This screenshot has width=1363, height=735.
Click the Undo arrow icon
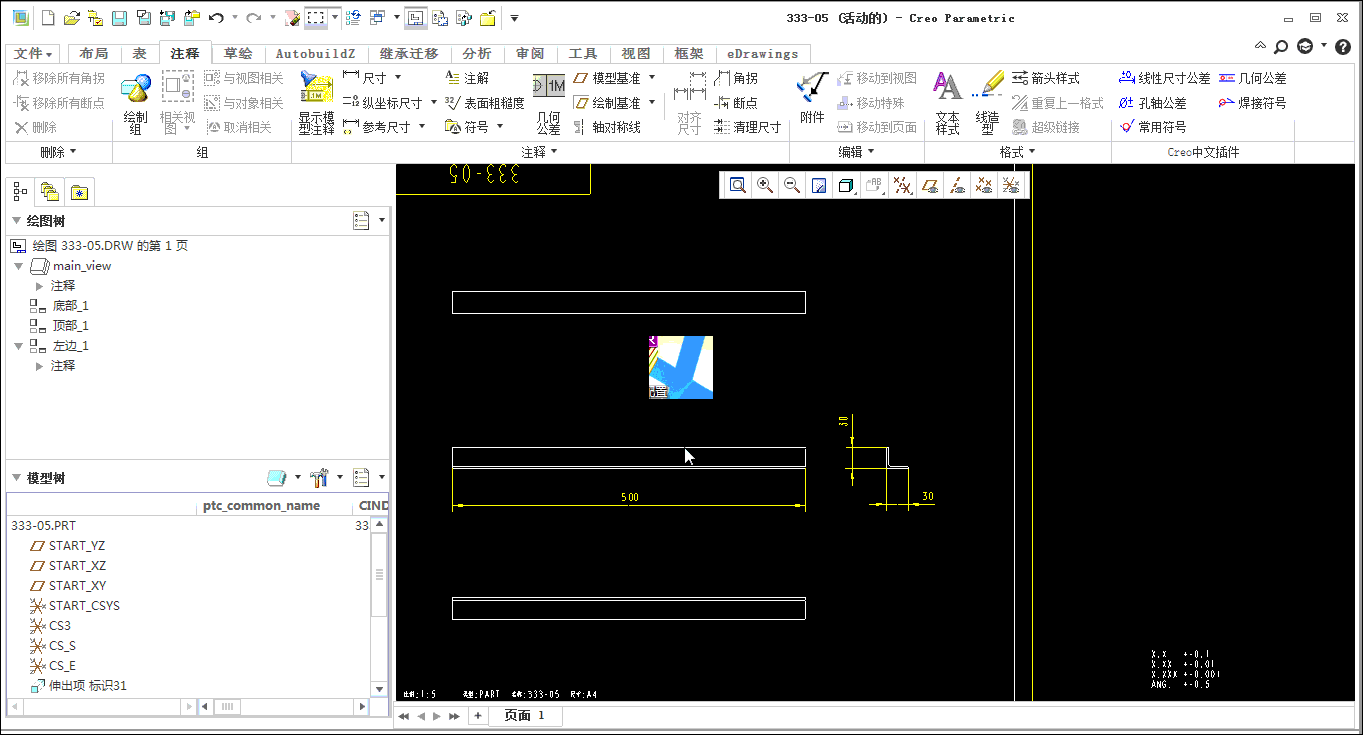click(x=216, y=18)
